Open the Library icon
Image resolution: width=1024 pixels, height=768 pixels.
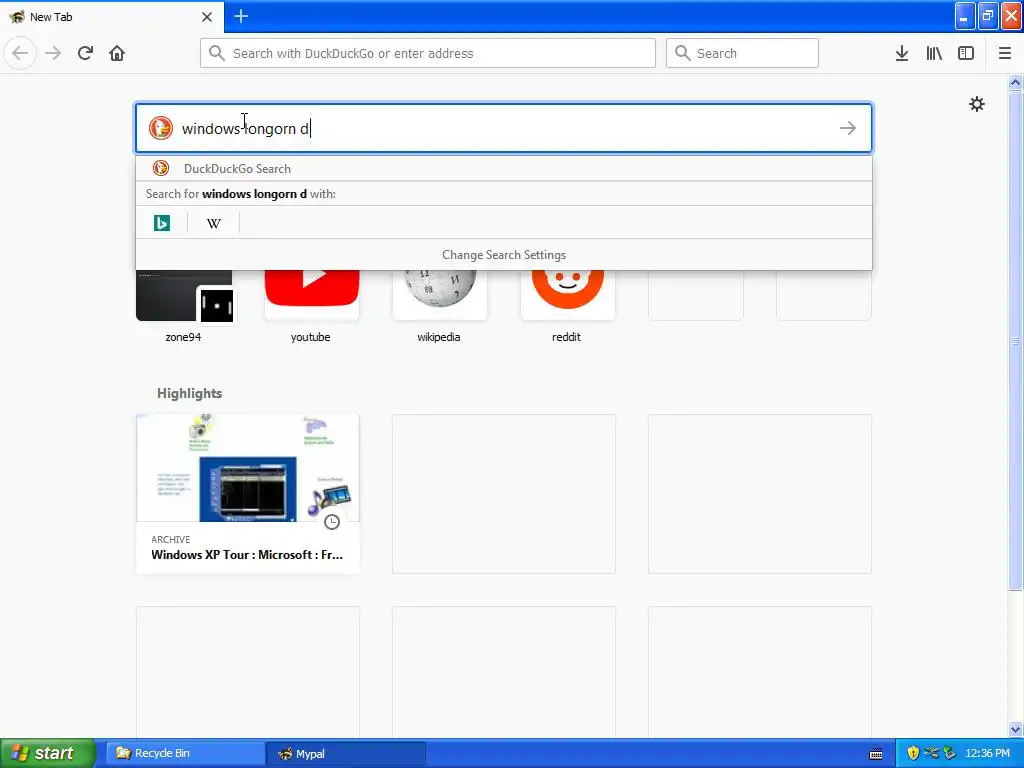click(x=934, y=53)
